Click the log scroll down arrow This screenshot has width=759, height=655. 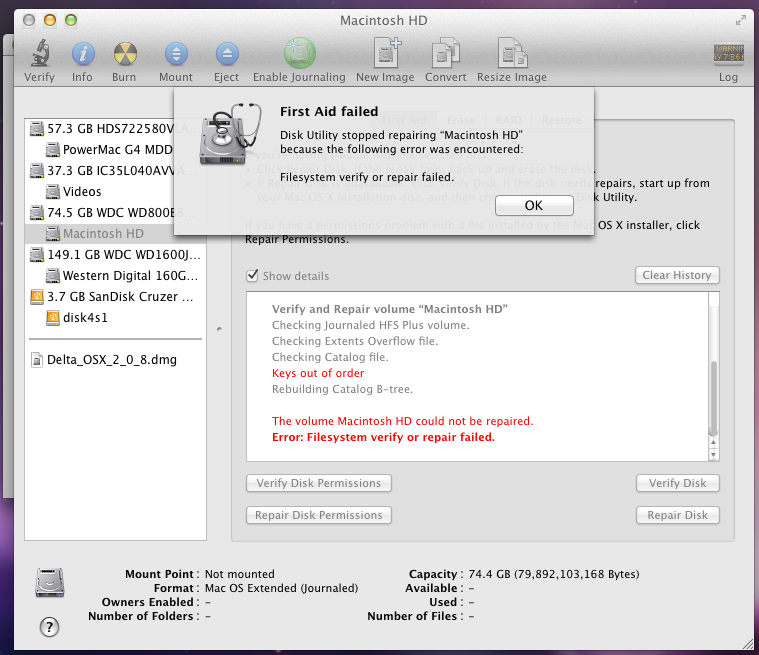pyautogui.click(x=713, y=455)
